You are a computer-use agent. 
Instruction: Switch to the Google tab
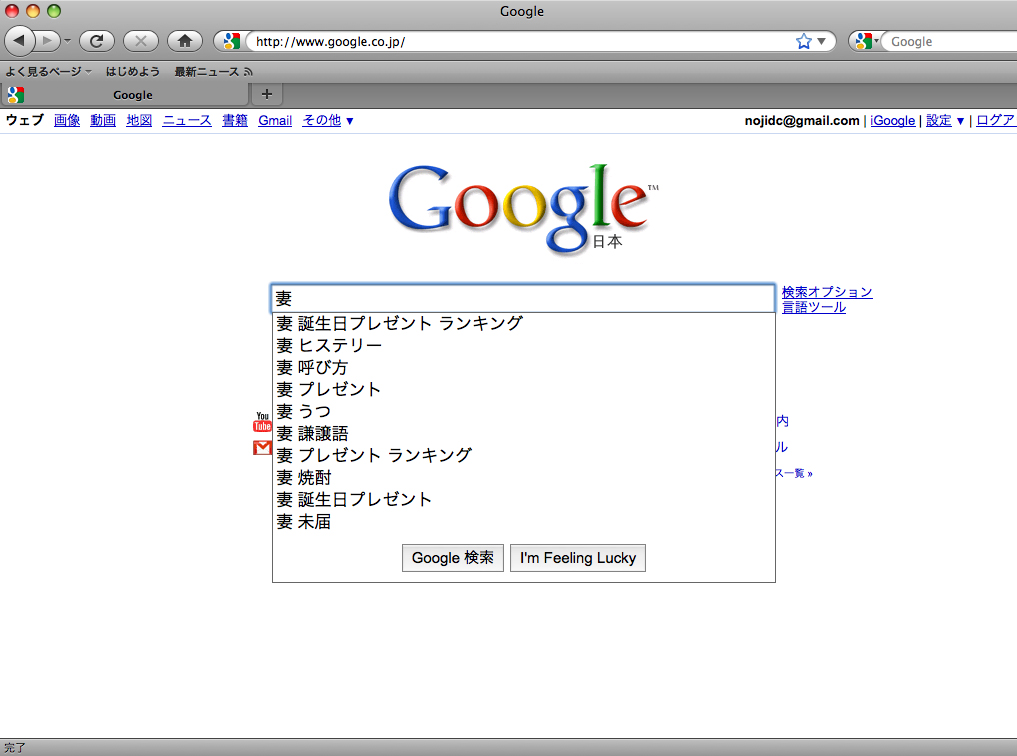(126, 95)
